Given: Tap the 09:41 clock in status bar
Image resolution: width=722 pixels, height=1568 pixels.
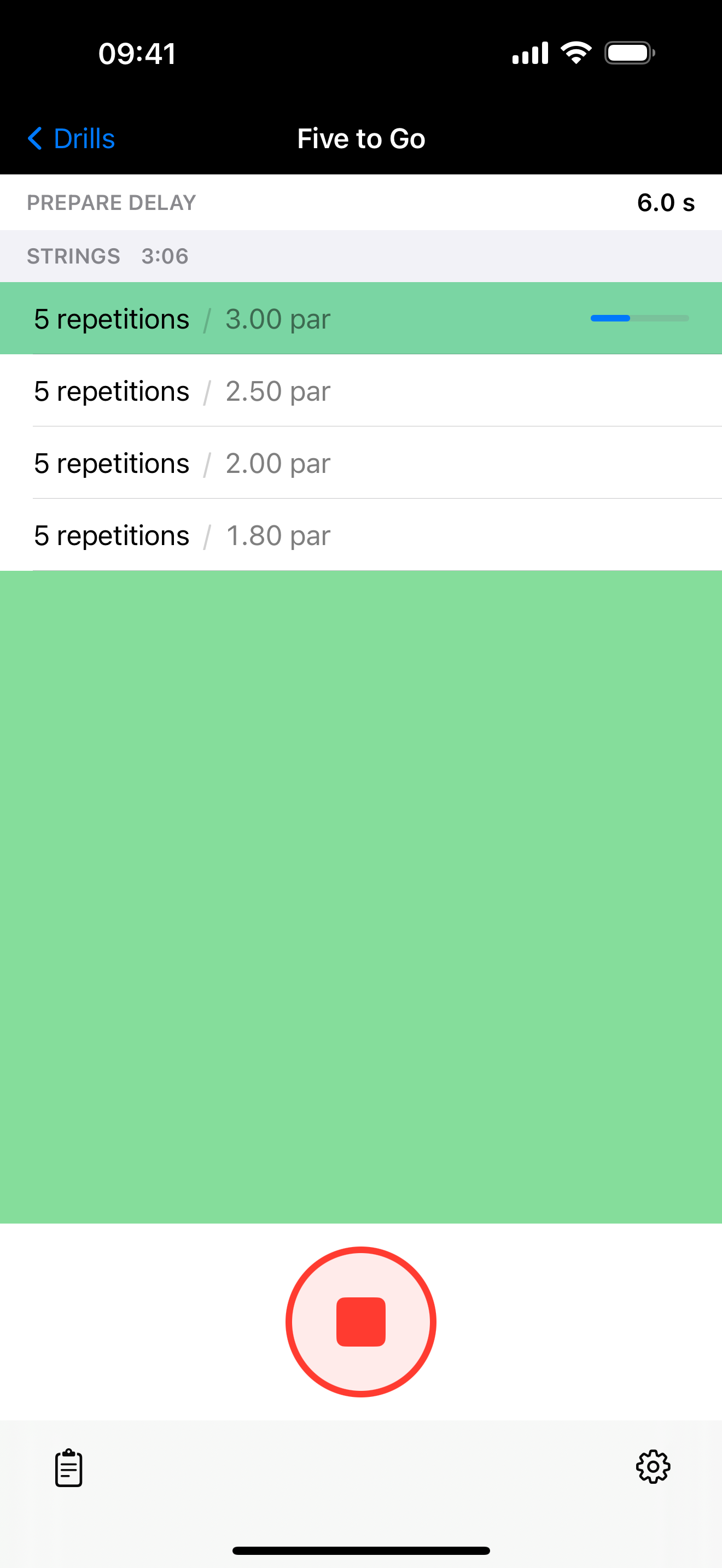Looking at the screenshot, I should click(138, 54).
